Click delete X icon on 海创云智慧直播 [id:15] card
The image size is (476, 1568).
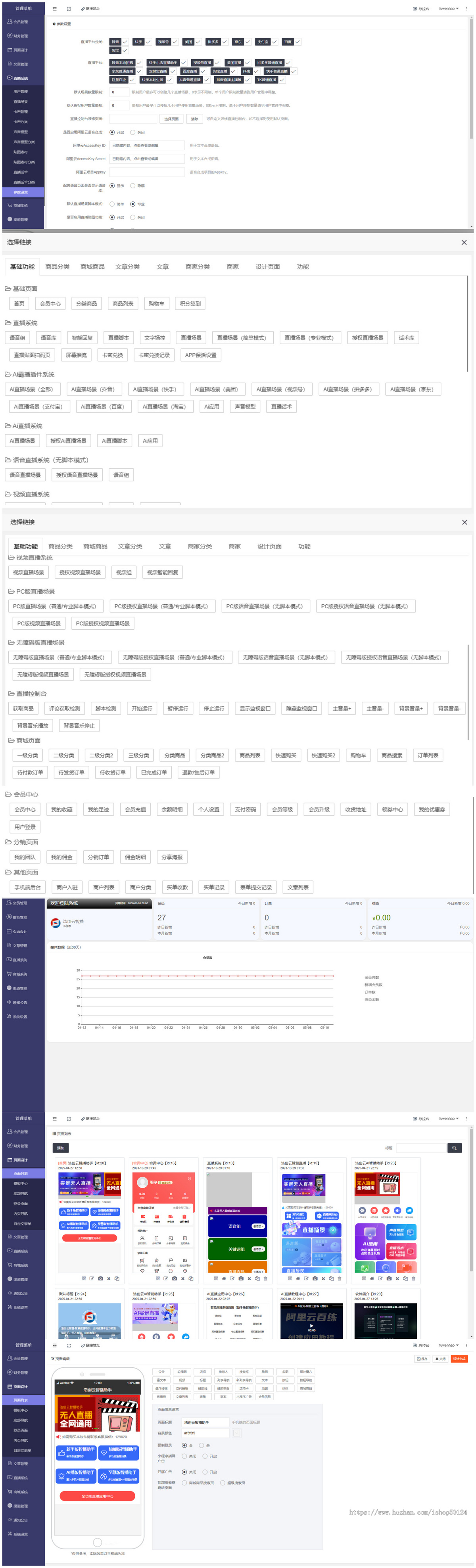[323, 1278]
